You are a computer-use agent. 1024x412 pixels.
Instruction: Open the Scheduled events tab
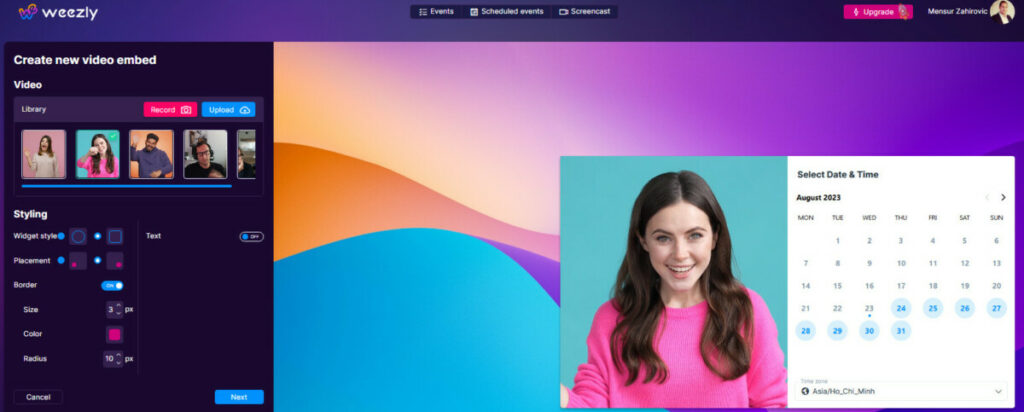point(507,12)
